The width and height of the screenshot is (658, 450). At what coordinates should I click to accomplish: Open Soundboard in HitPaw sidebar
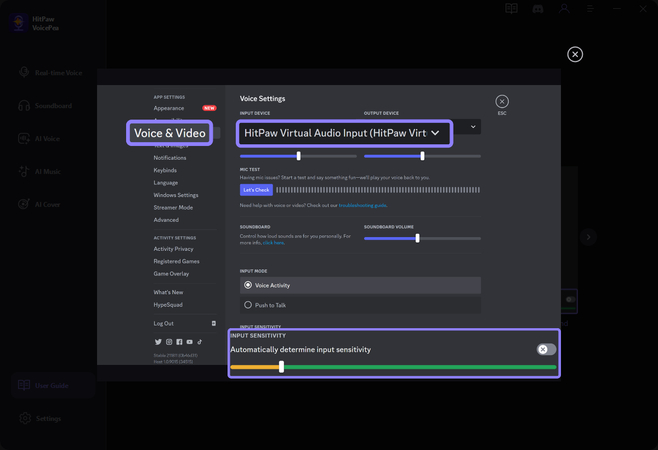45,106
